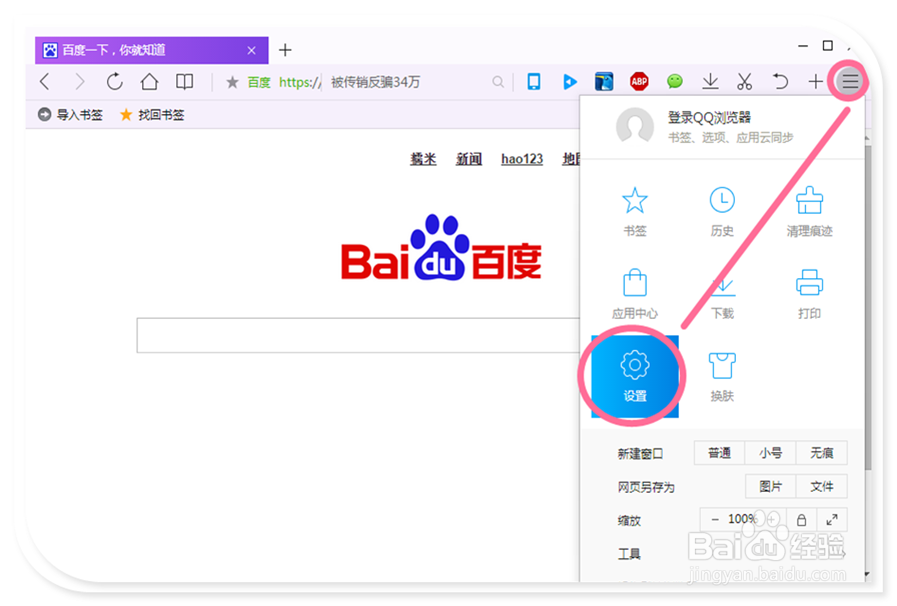Open the Settings (设置) panel
This screenshot has height=606, width=897.
633,376
